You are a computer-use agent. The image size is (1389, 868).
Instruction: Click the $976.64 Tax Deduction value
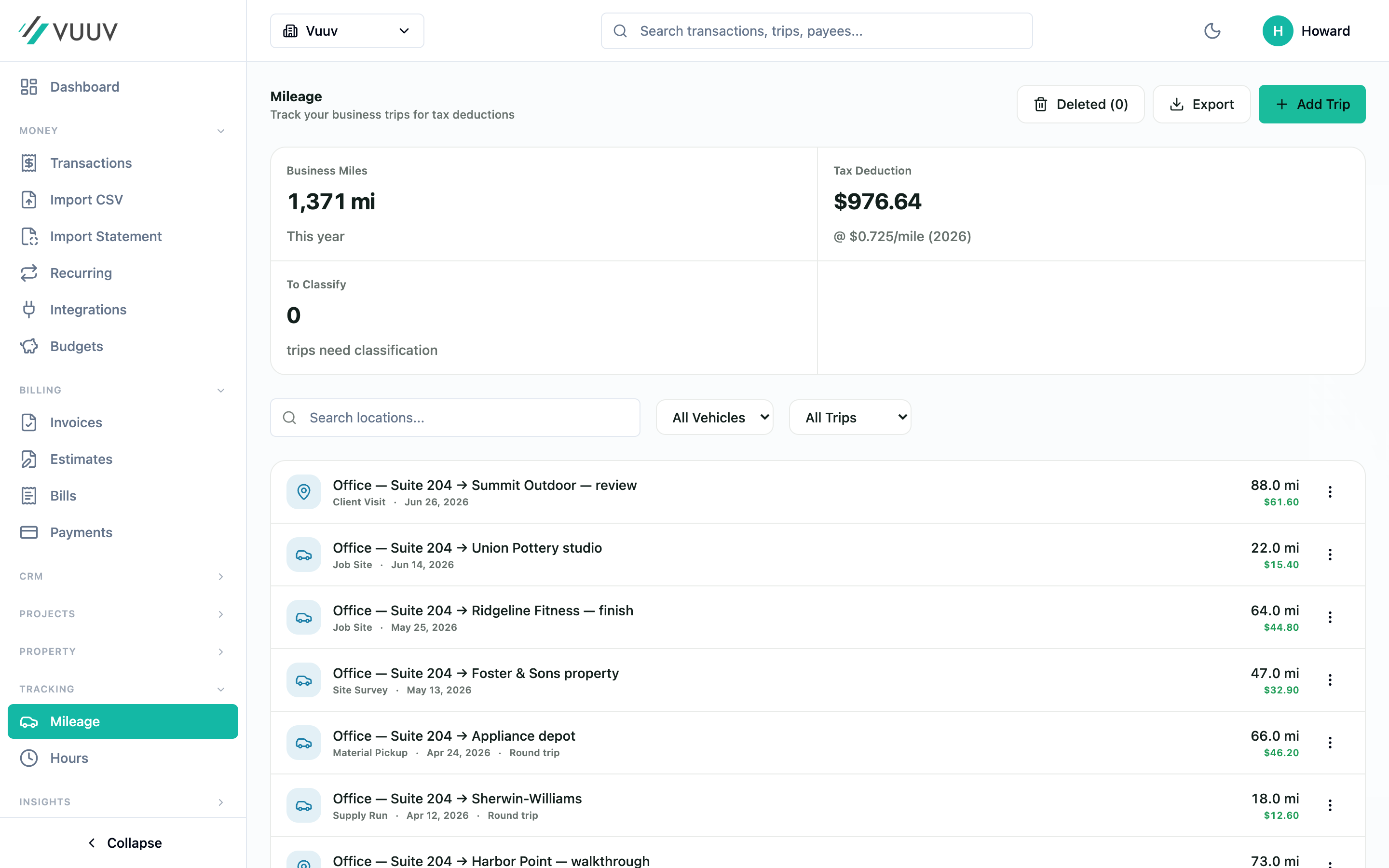[877, 202]
